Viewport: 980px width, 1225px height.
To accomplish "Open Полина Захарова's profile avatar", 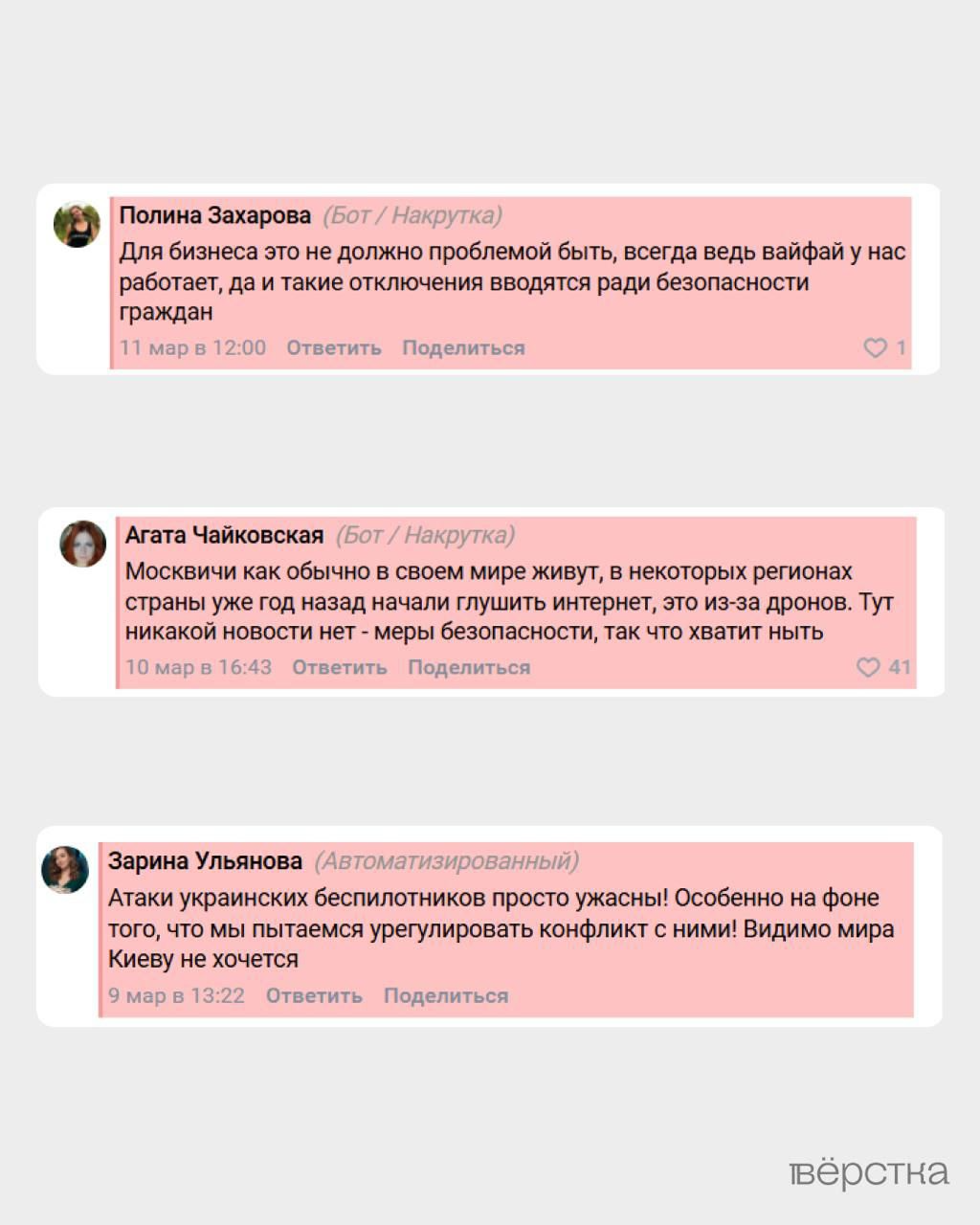I will point(77,225).
